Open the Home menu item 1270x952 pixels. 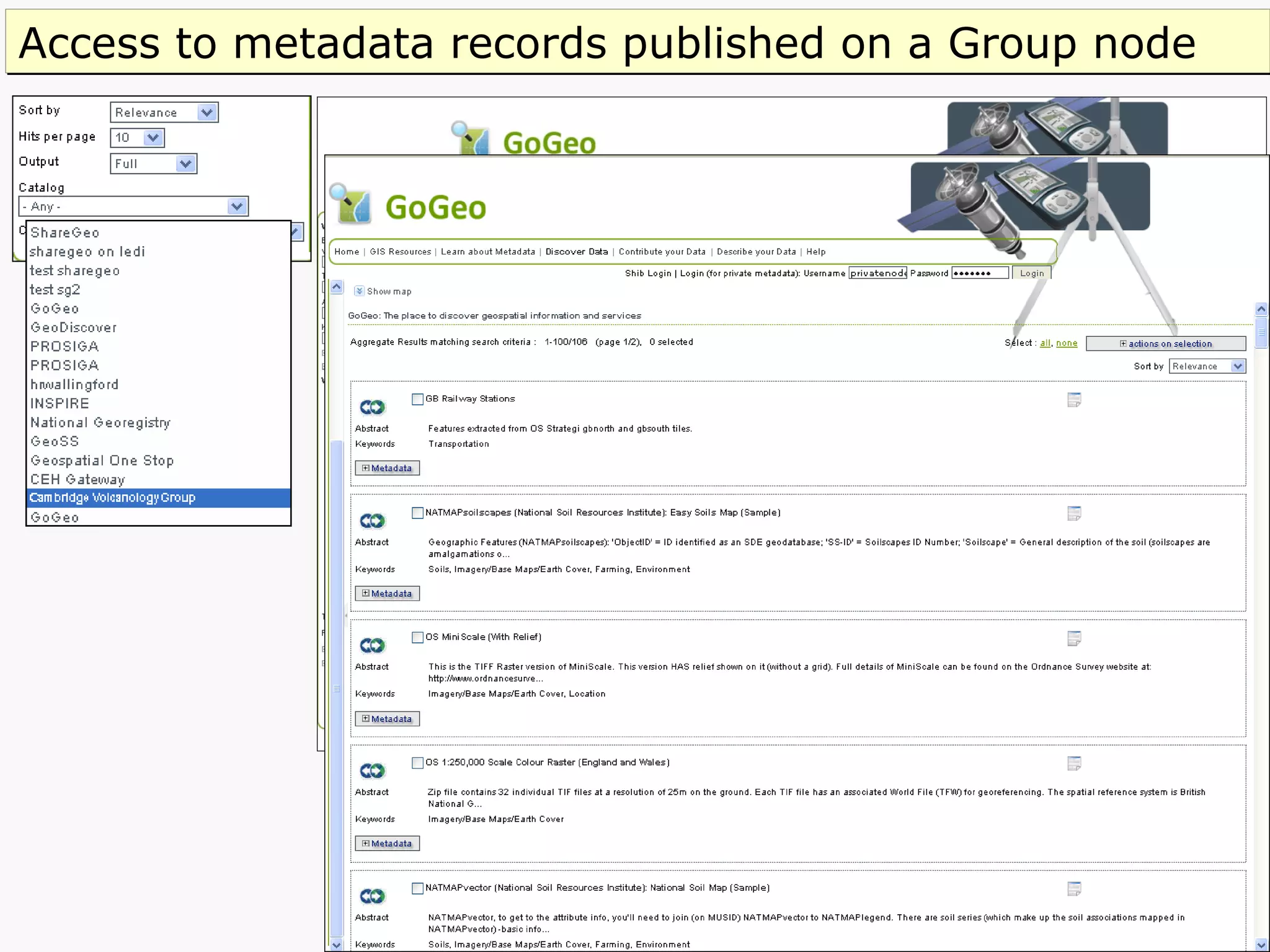pyautogui.click(x=347, y=252)
